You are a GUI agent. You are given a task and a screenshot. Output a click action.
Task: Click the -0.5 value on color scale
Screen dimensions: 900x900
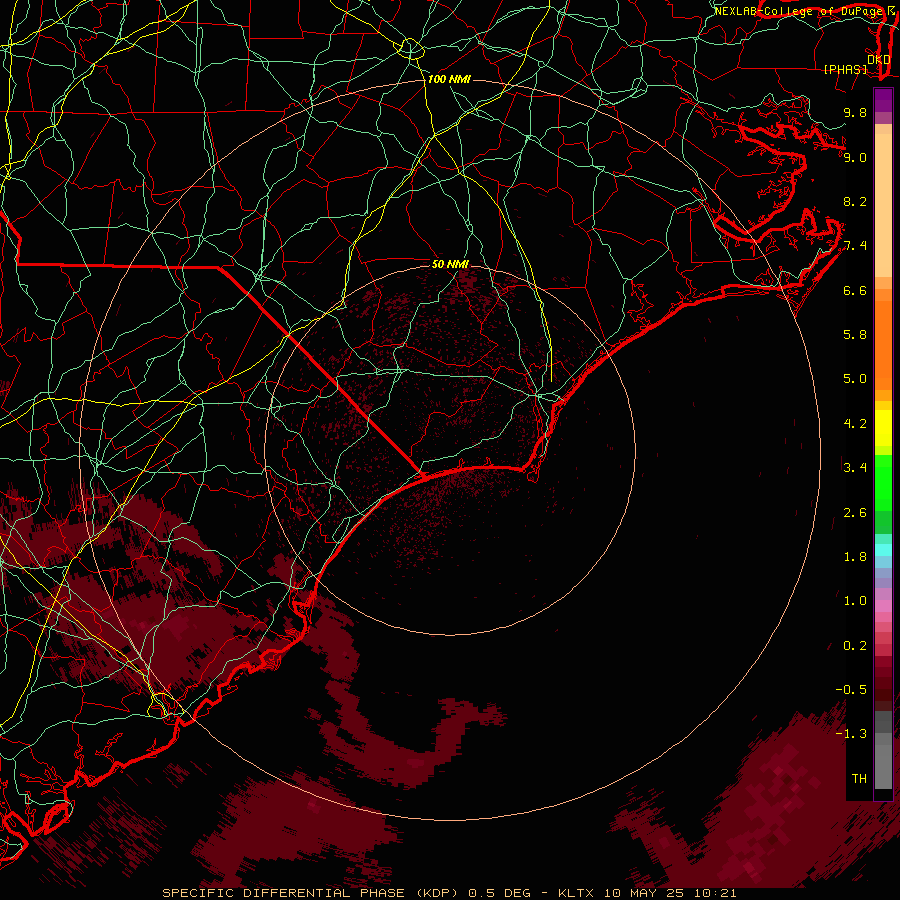point(852,690)
